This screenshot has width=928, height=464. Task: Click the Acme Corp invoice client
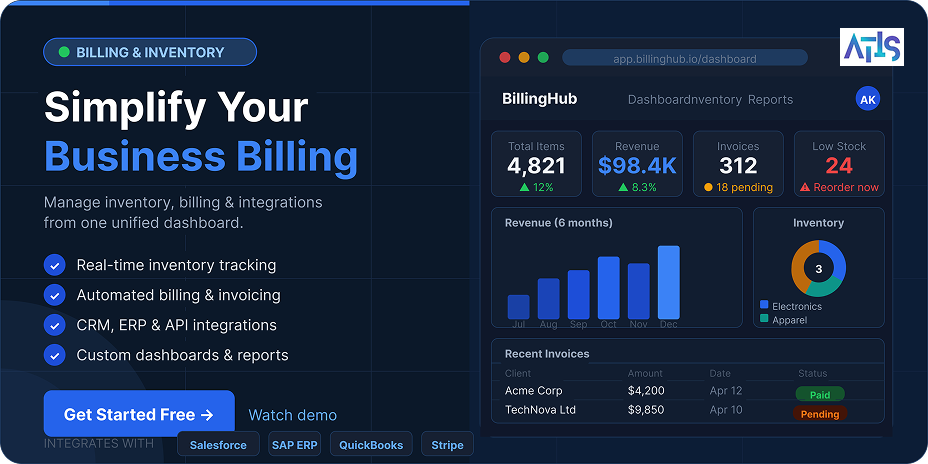533,391
